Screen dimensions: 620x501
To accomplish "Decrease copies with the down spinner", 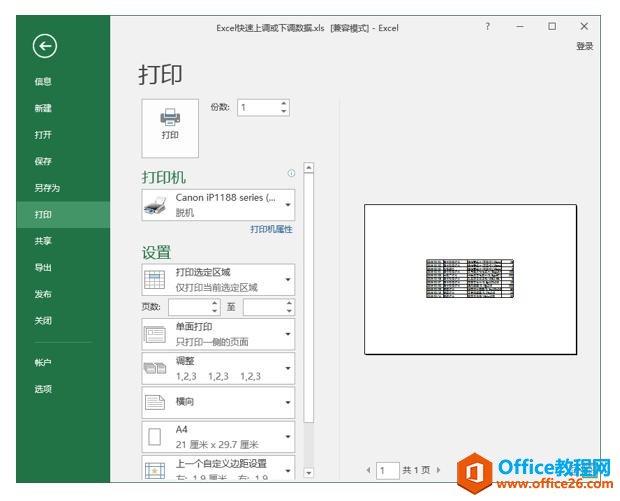I will (284, 112).
